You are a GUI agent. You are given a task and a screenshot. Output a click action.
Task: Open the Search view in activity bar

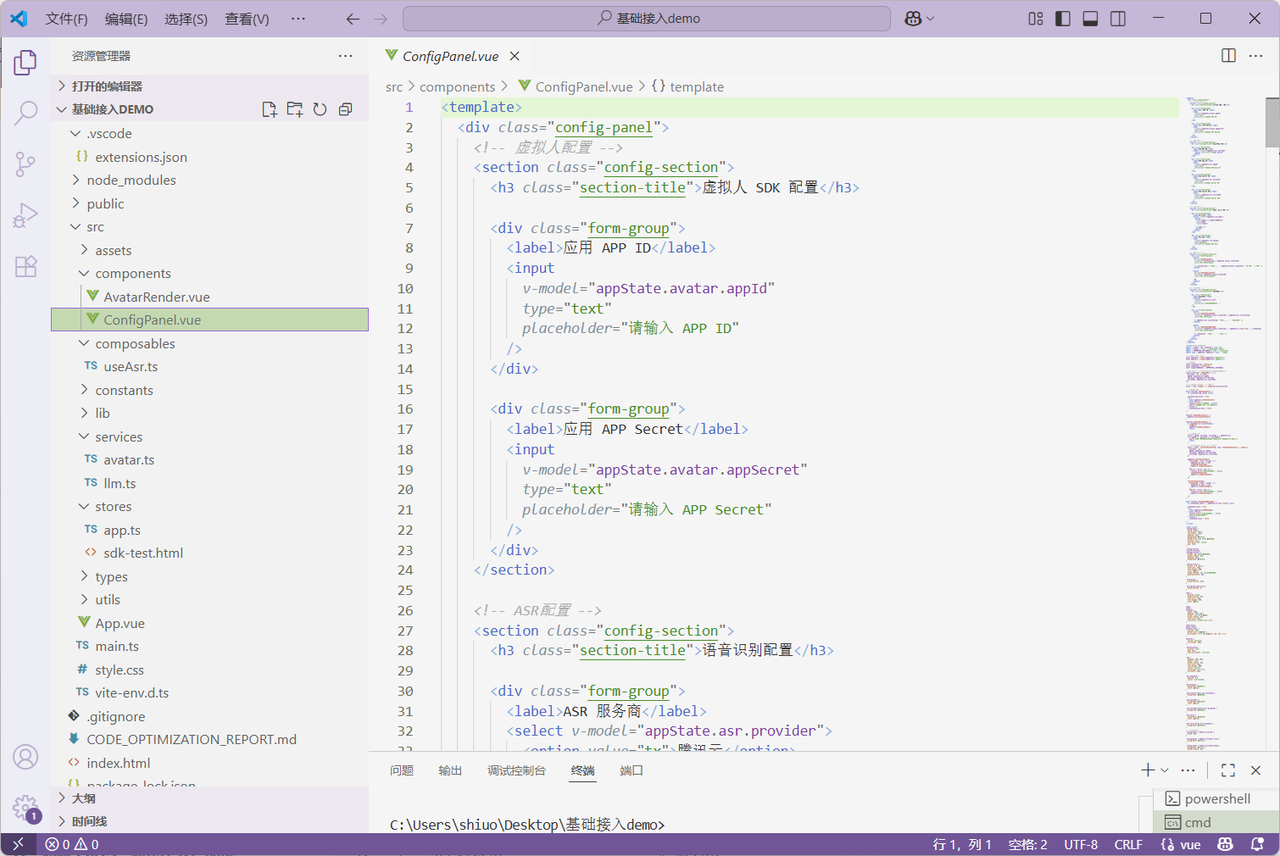pyautogui.click(x=26, y=113)
